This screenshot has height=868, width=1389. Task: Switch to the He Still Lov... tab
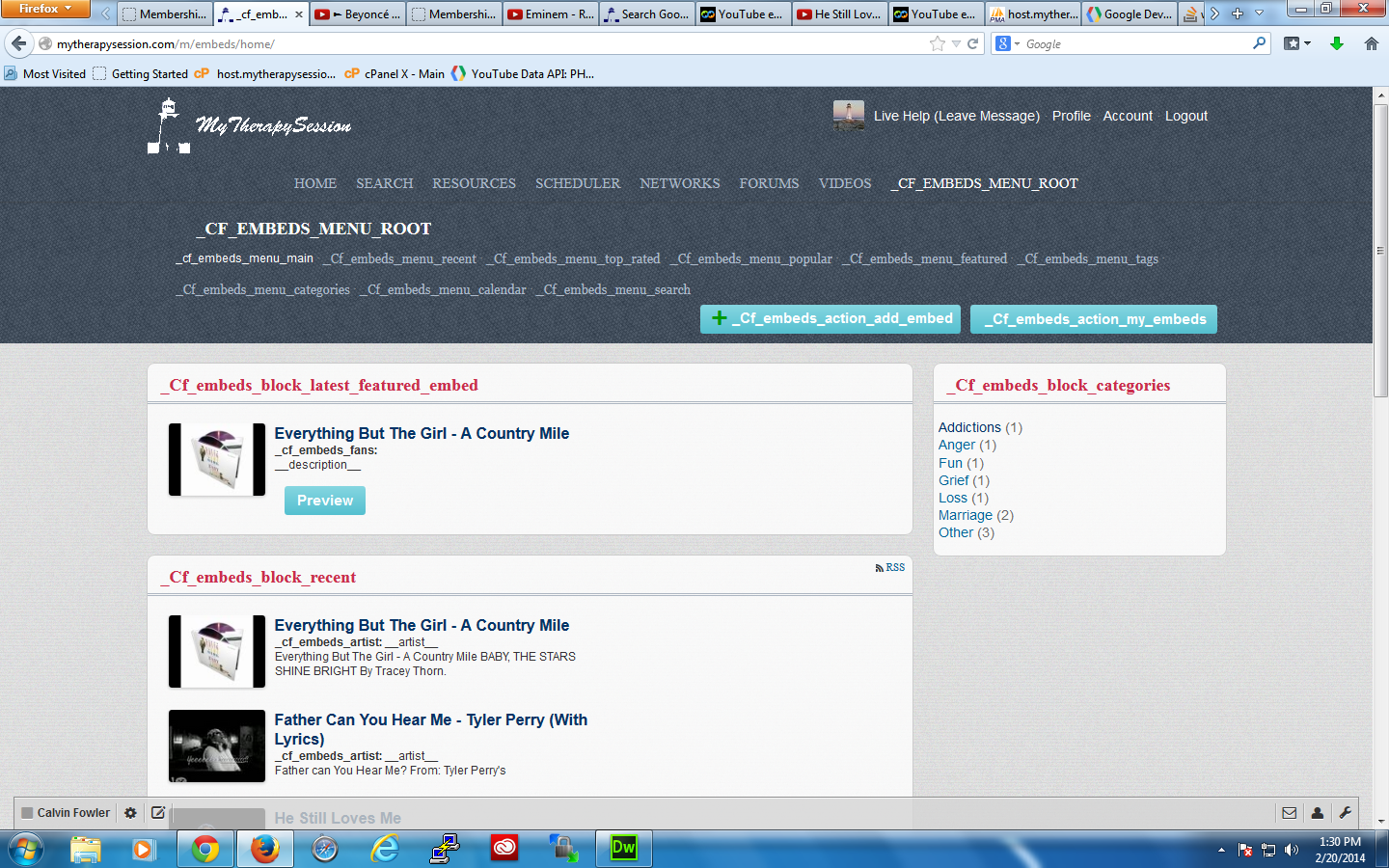pyautogui.click(x=839, y=14)
